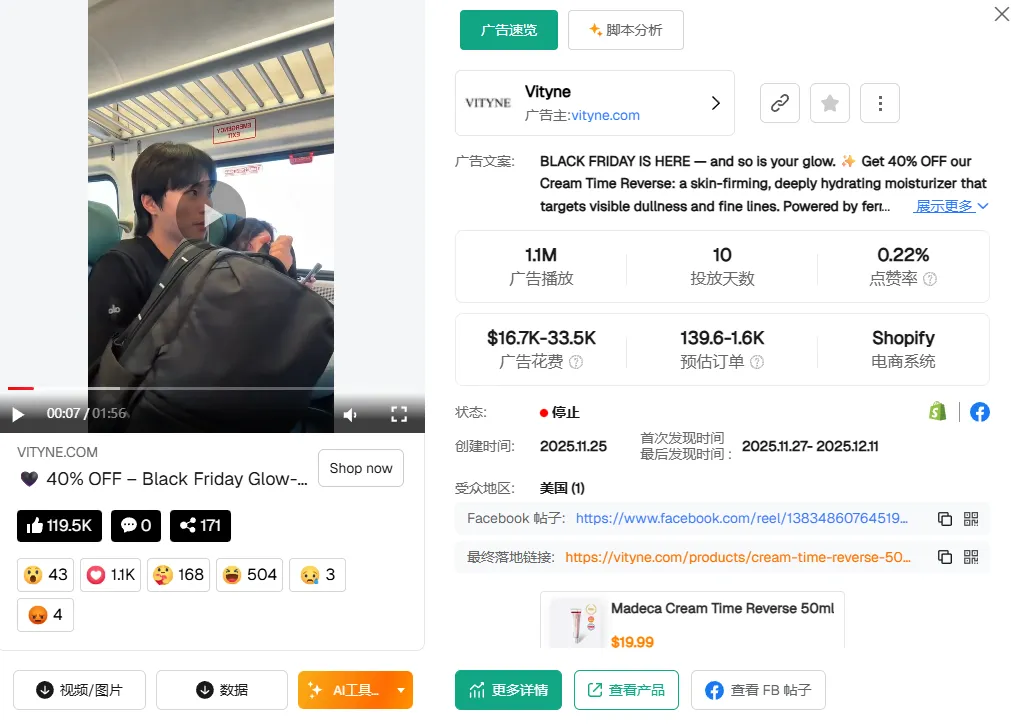Copy the final landing page link
Screen dimensions: 1011x727
(944, 557)
